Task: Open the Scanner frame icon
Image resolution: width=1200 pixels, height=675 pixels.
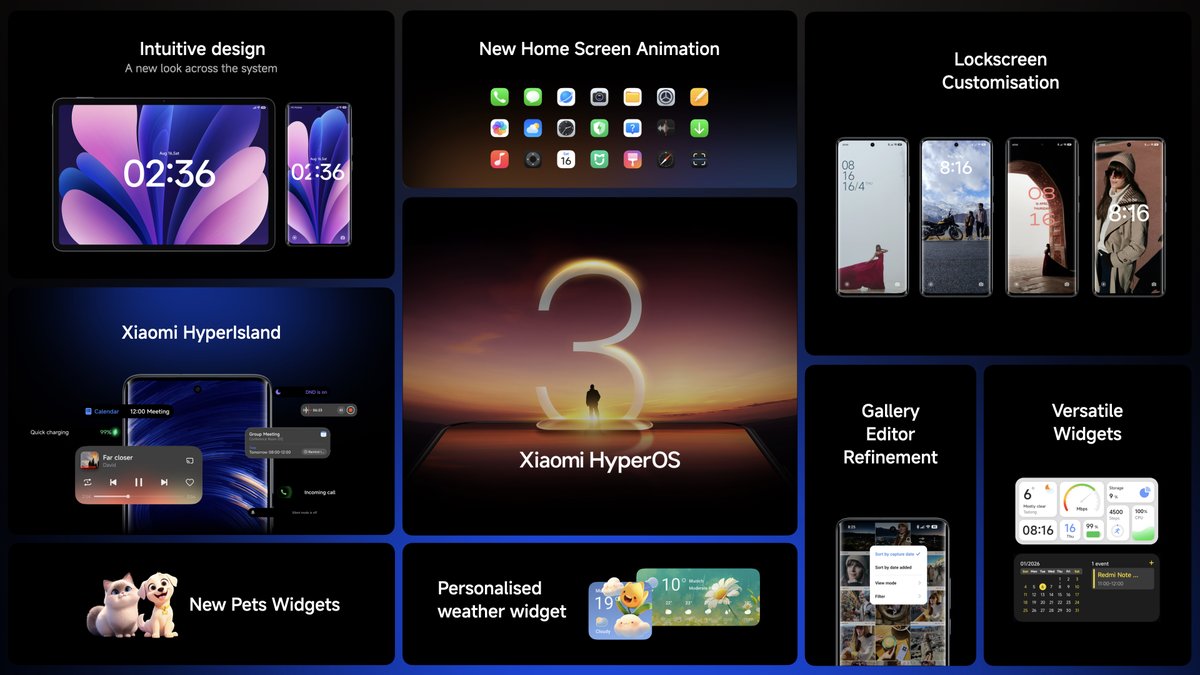Action: [699, 159]
